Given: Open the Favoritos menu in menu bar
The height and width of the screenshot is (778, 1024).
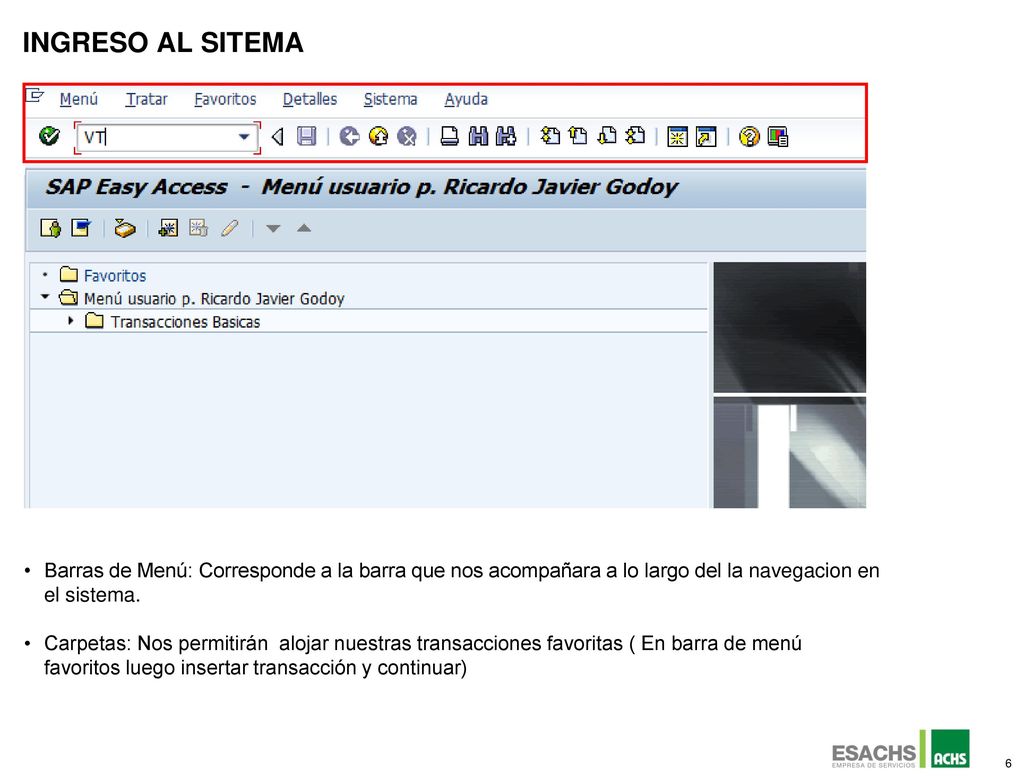Looking at the screenshot, I should pos(225,99).
